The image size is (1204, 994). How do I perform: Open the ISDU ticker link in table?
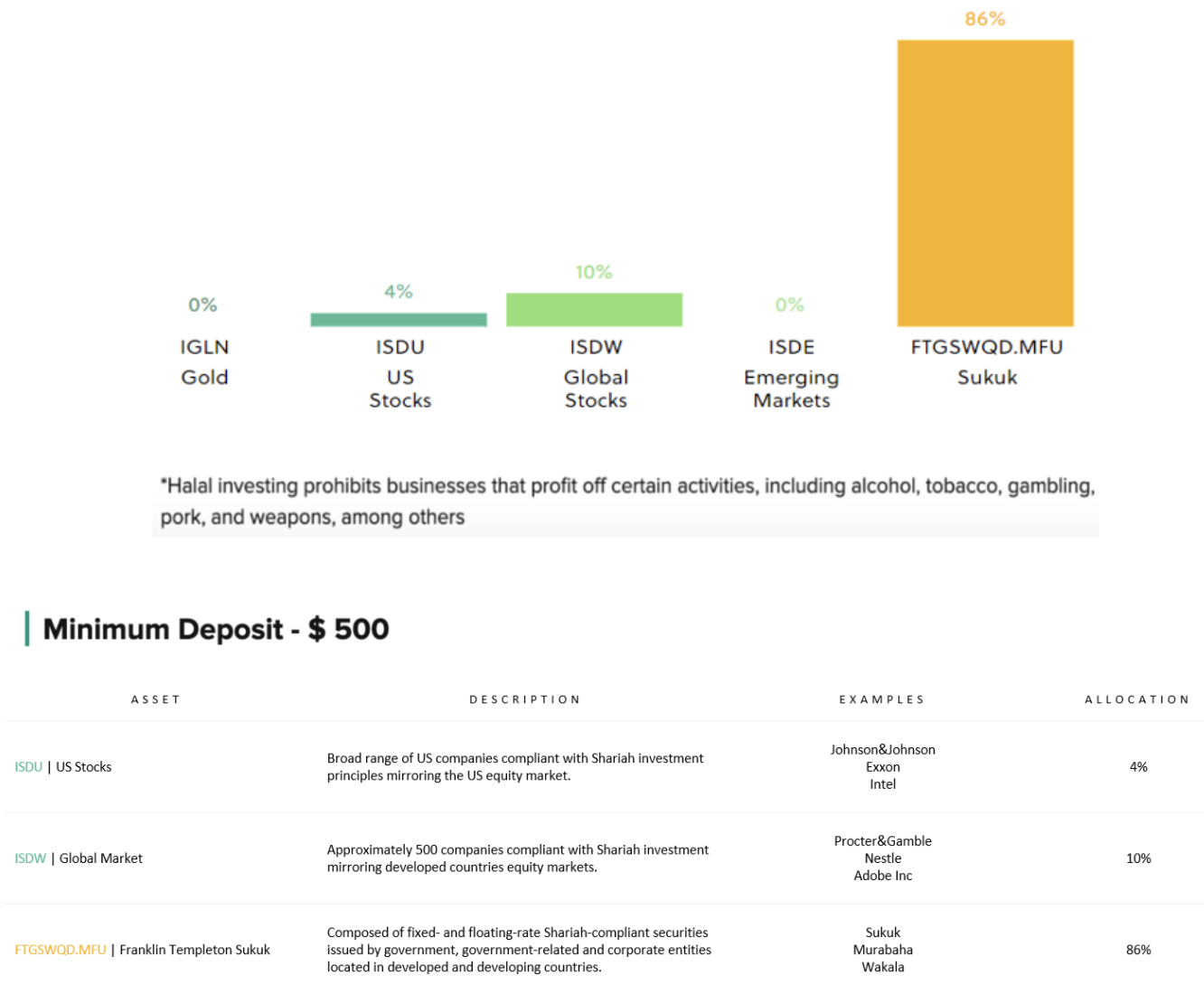click(x=29, y=767)
